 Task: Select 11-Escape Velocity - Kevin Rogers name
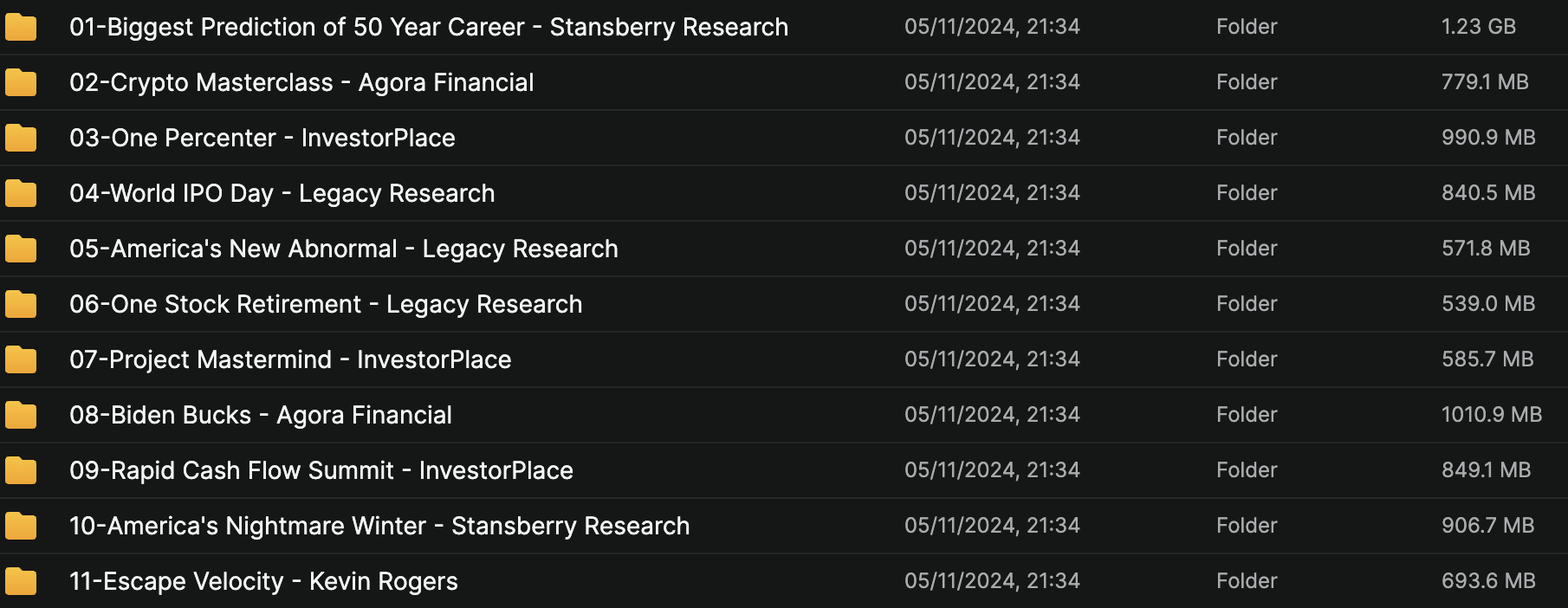click(x=262, y=582)
